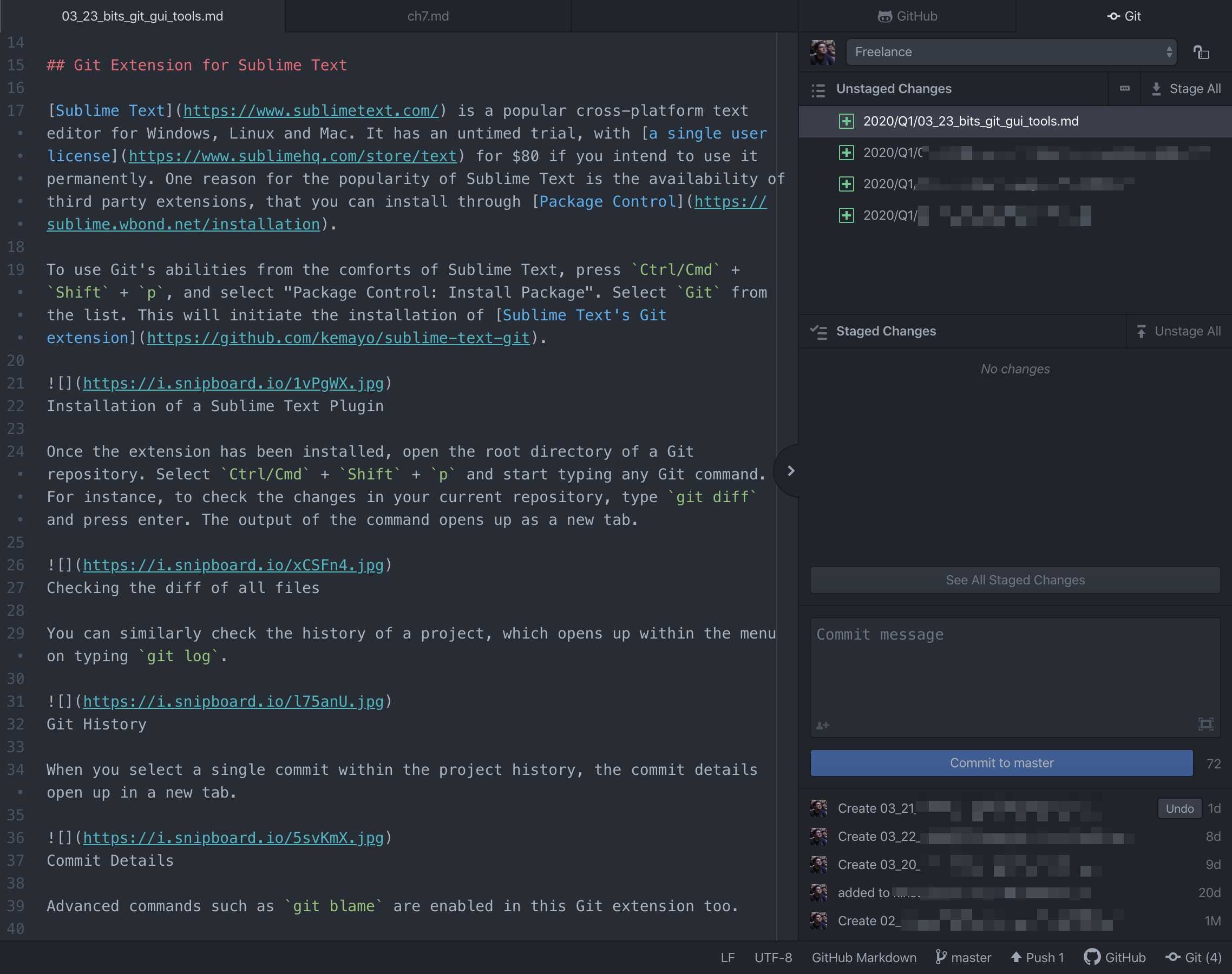Open the i.snipboard.io/5svKmX.jpg link

[233, 838]
